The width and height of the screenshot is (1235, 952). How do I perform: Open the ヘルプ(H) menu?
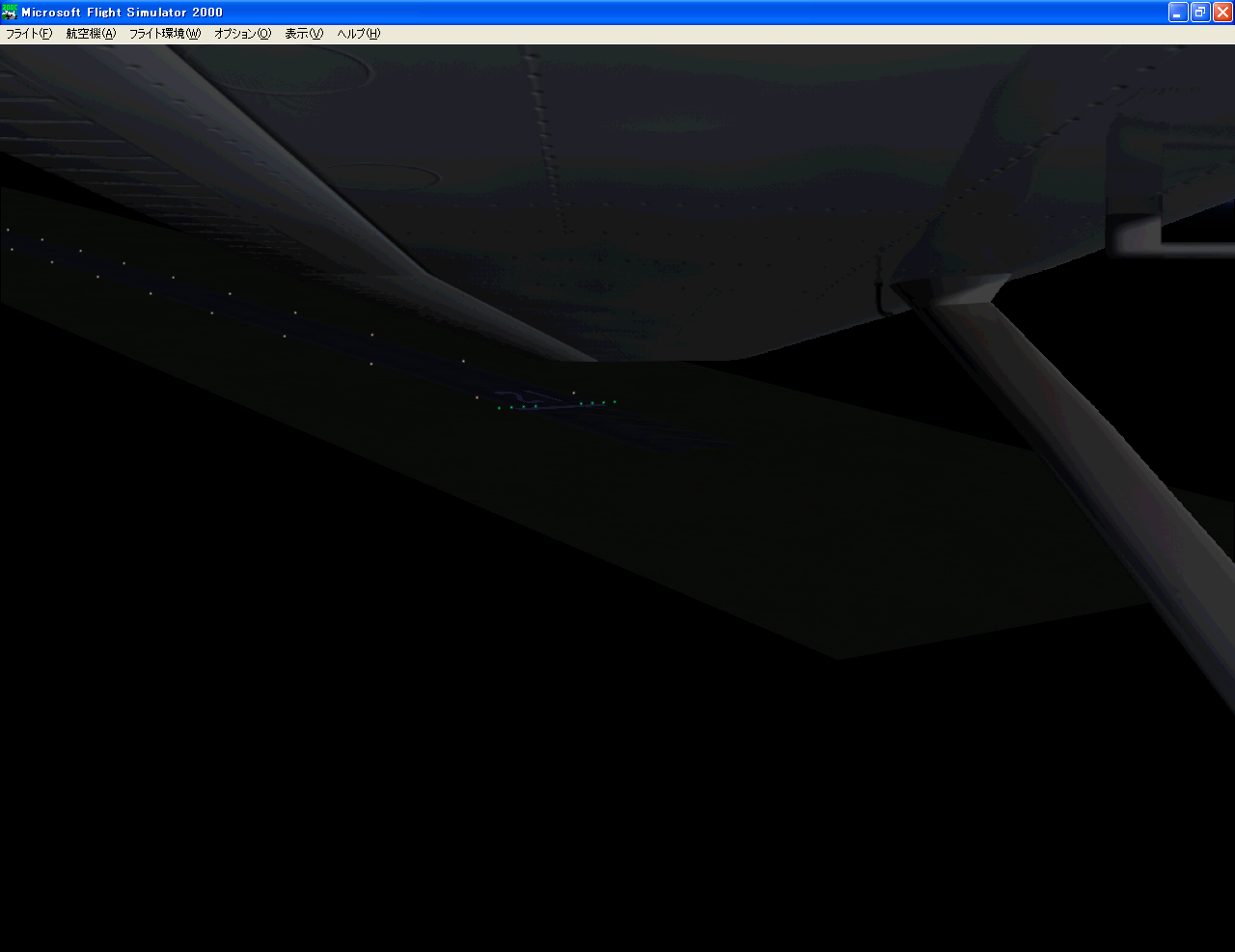359,34
